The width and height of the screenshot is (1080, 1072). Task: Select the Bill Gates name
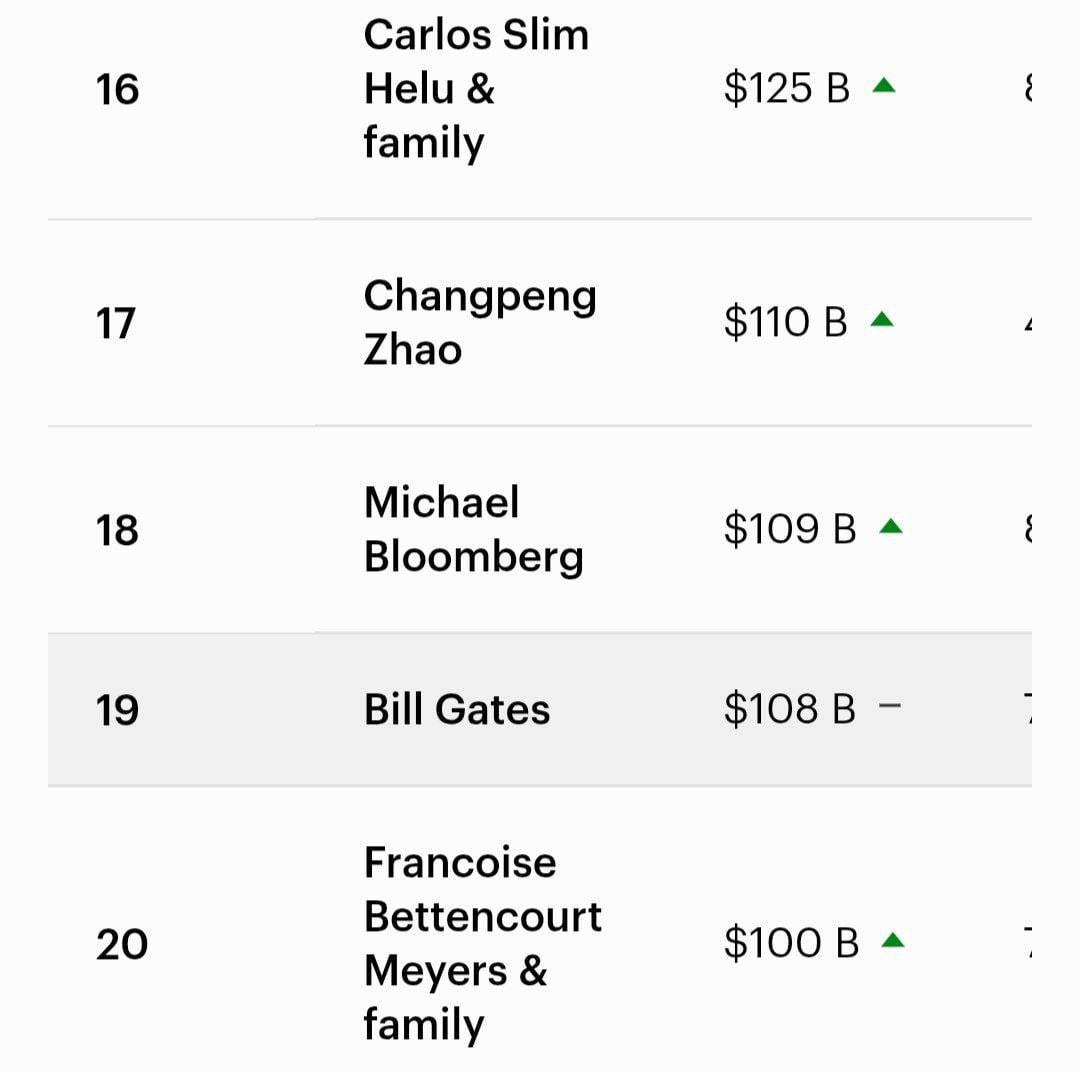point(457,710)
